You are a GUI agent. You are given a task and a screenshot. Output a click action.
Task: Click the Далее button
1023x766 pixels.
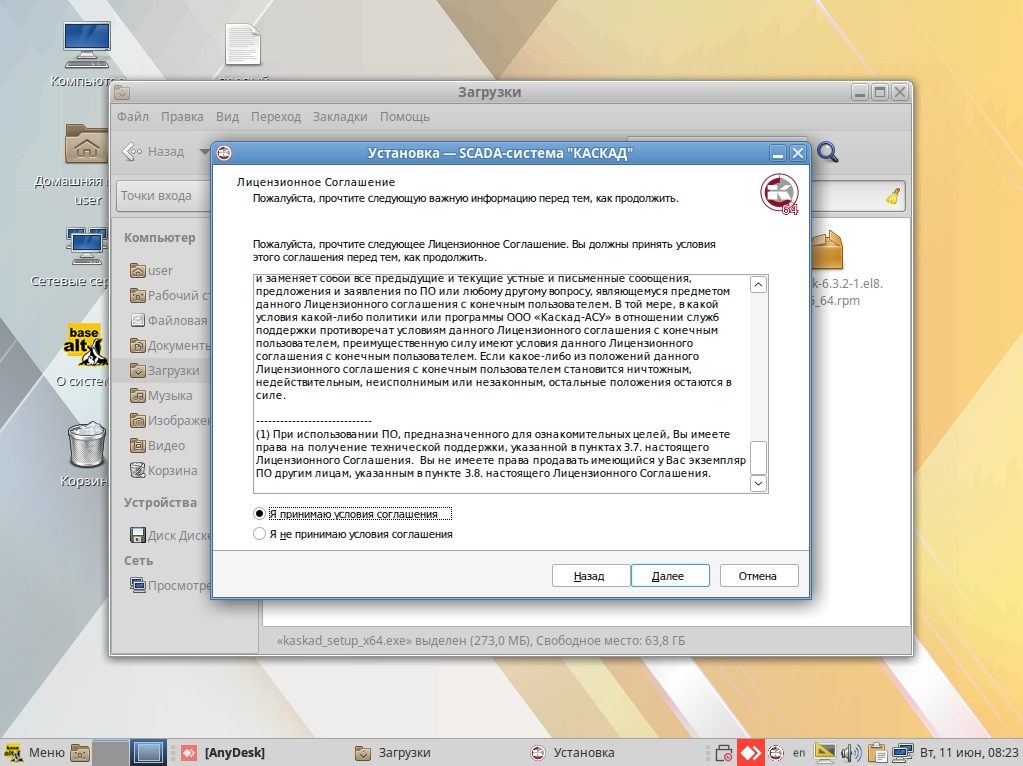669,576
